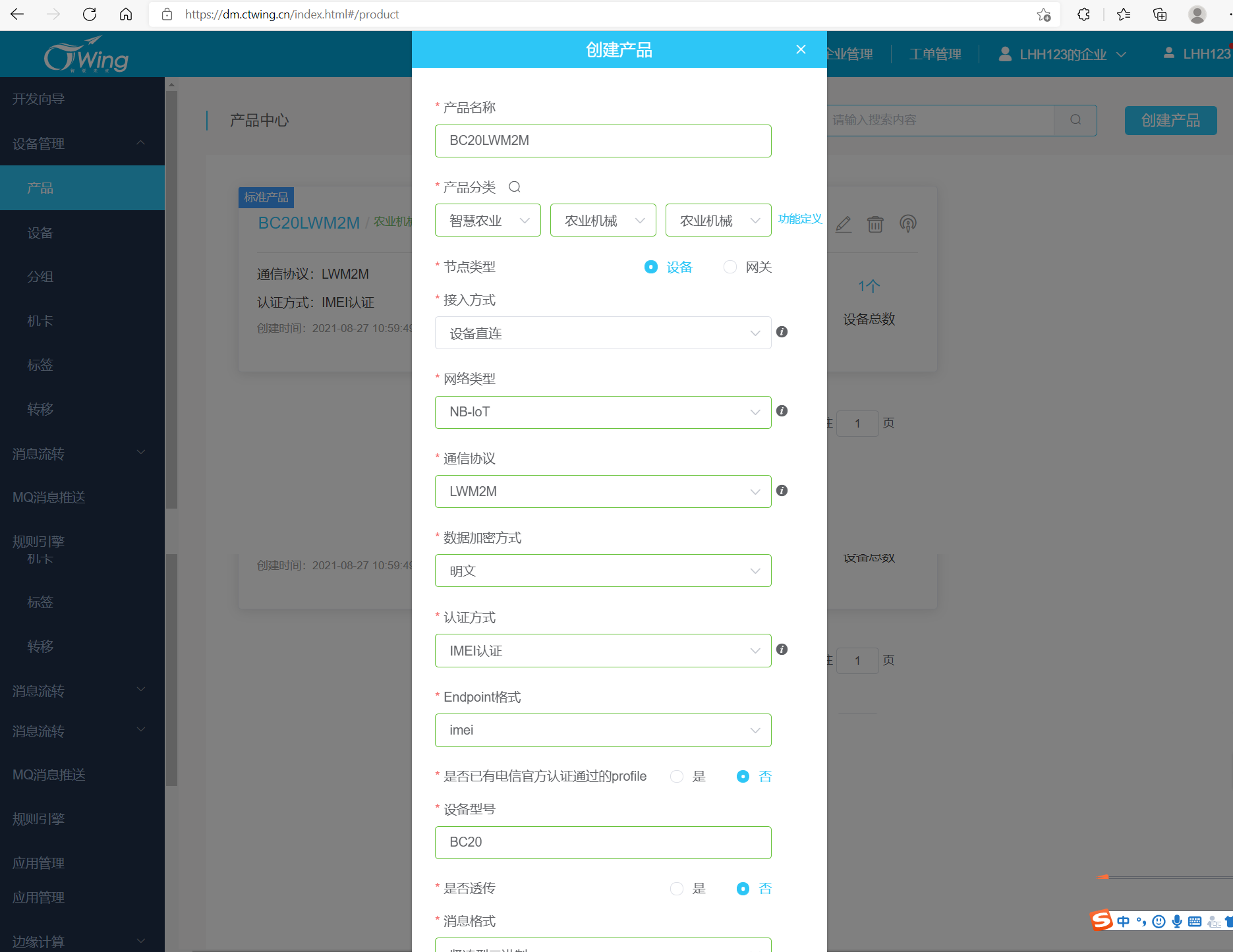1233x952 pixels.
Task: Open the LHH123的企业 account dropdown
Action: (x=1062, y=54)
